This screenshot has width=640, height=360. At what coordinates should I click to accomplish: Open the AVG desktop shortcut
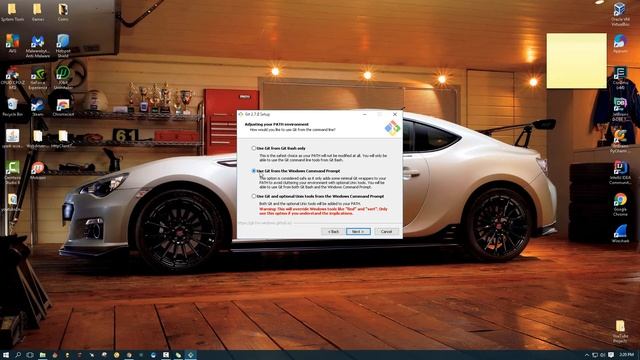(x=12, y=44)
